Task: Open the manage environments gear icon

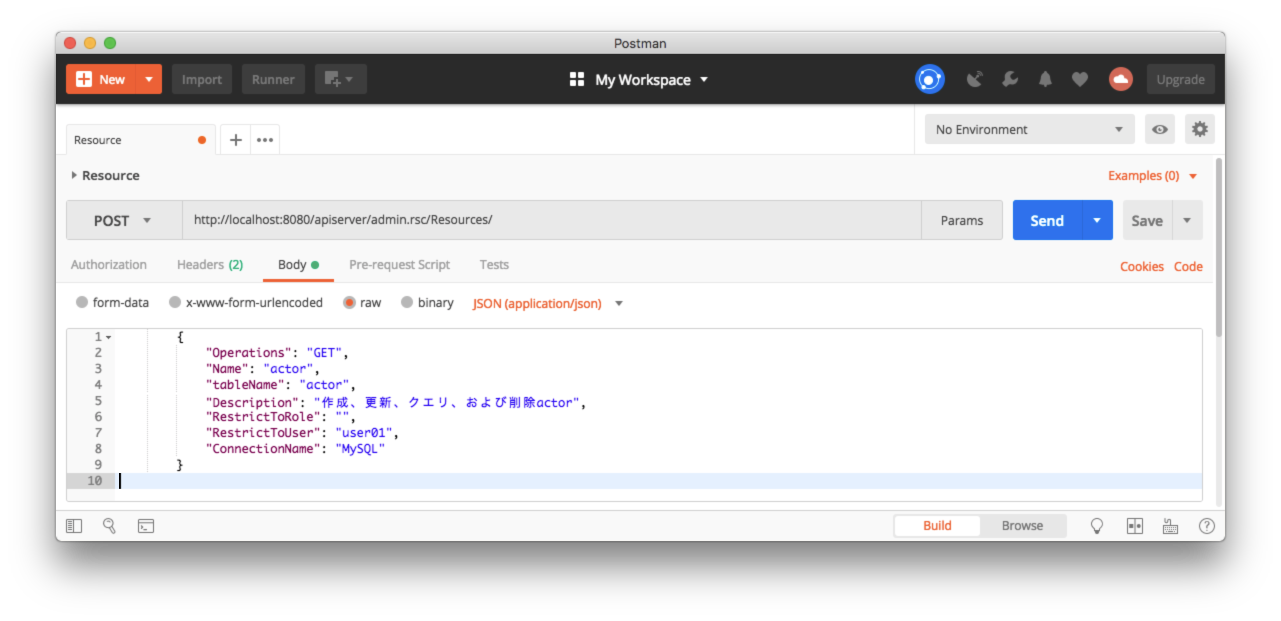Action: [x=1200, y=130]
